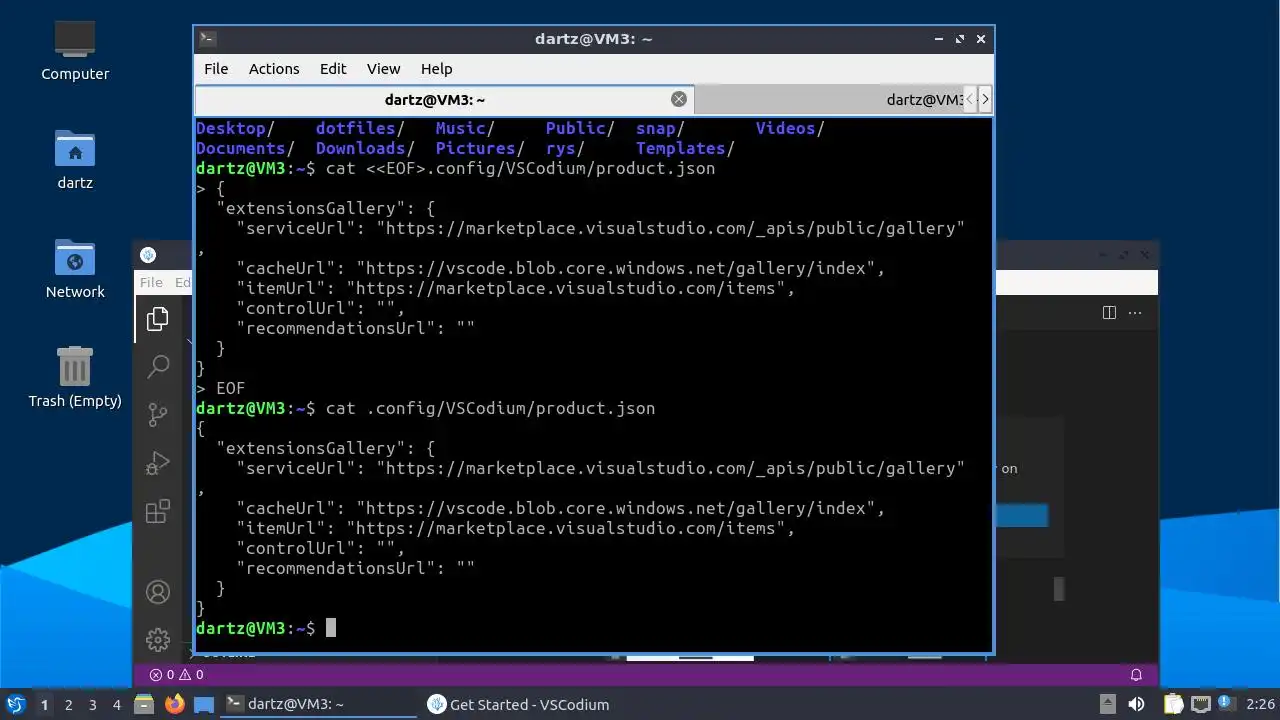The image size is (1280, 720).
Task: Click the 'Documents/' directory name in terminal
Action: [245, 148]
